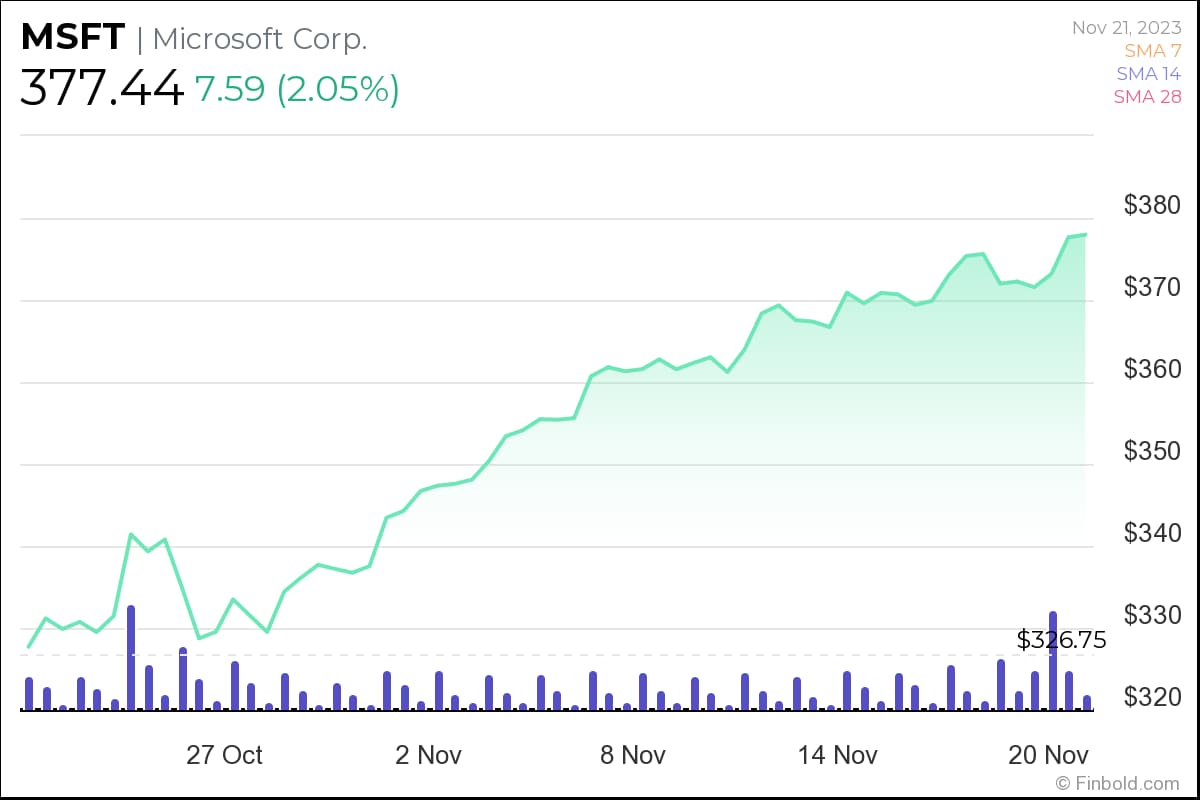Click the $320 price axis label

pyautogui.click(x=1152, y=697)
